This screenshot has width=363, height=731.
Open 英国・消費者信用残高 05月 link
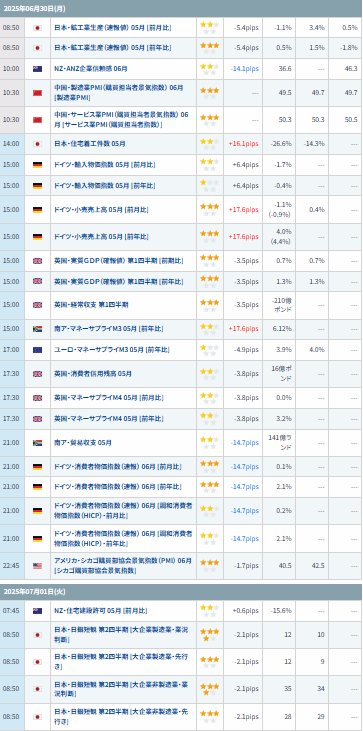pyautogui.click(x=93, y=374)
